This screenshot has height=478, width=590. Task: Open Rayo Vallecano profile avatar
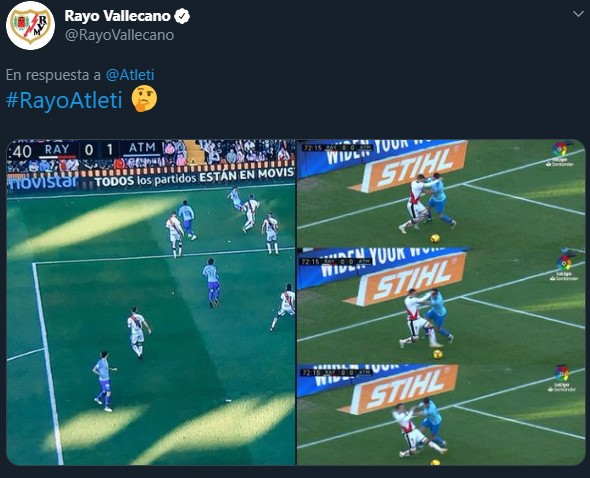(30, 26)
